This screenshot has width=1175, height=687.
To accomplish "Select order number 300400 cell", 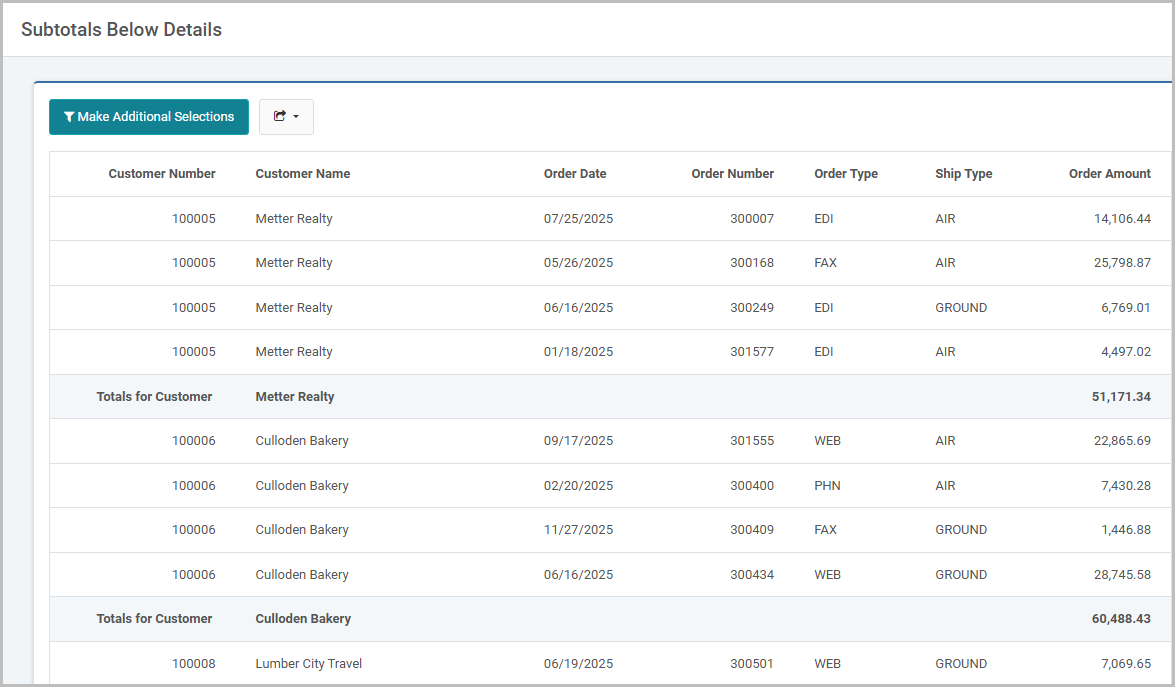I will [x=752, y=486].
